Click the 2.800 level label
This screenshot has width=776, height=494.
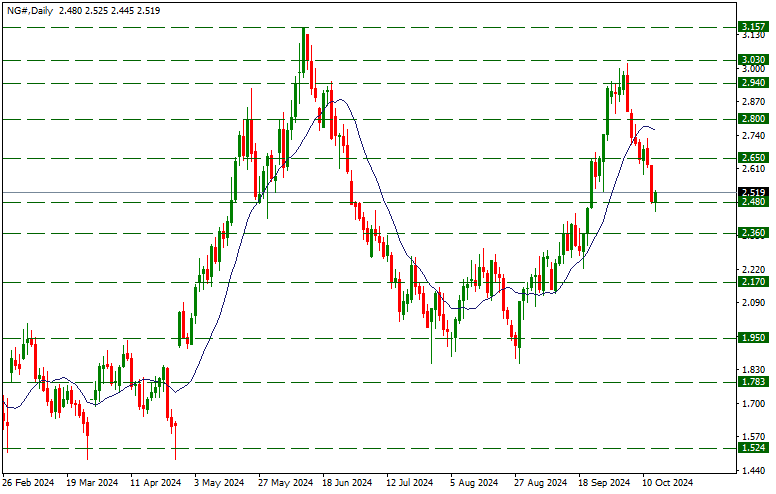753,118
